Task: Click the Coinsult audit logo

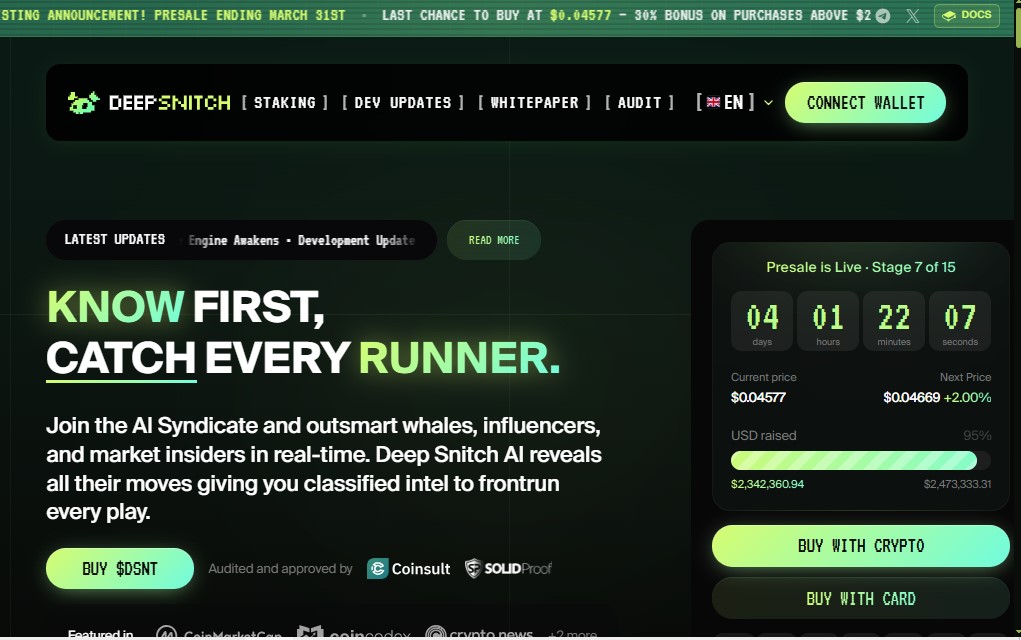Action: [409, 569]
